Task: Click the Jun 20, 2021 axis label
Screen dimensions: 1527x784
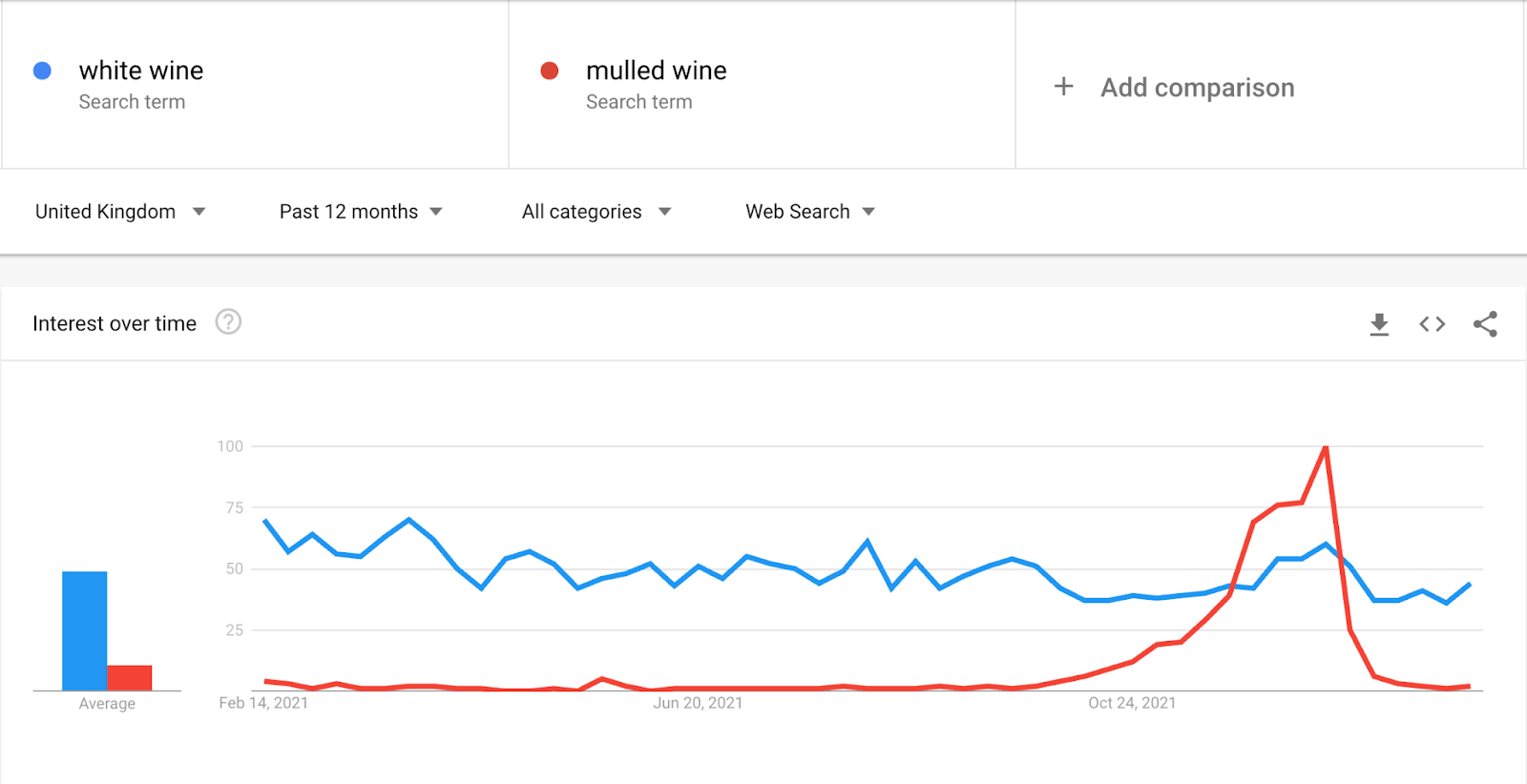Action: point(698,703)
